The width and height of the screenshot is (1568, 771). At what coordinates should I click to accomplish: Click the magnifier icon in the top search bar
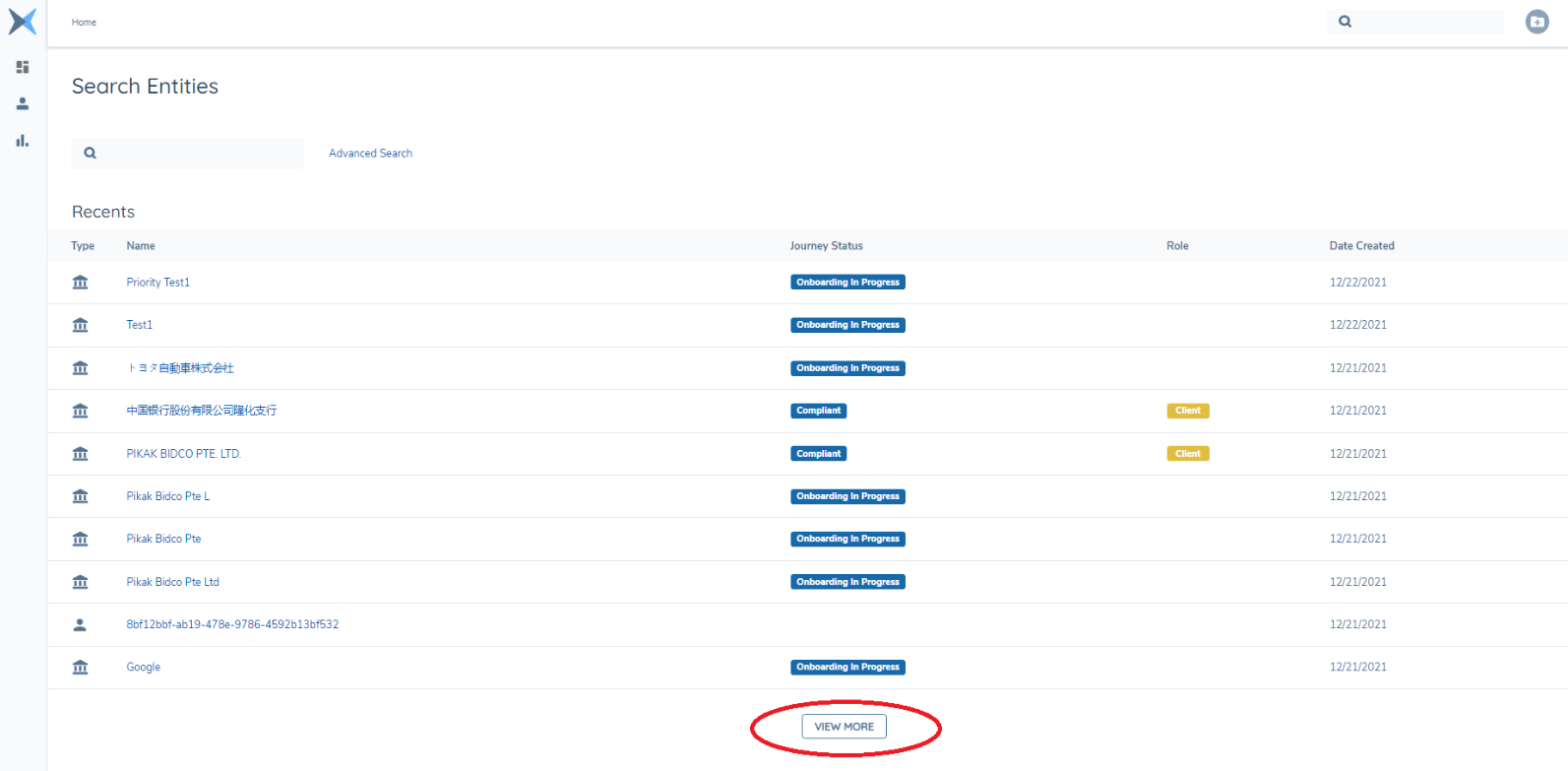(1345, 22)
